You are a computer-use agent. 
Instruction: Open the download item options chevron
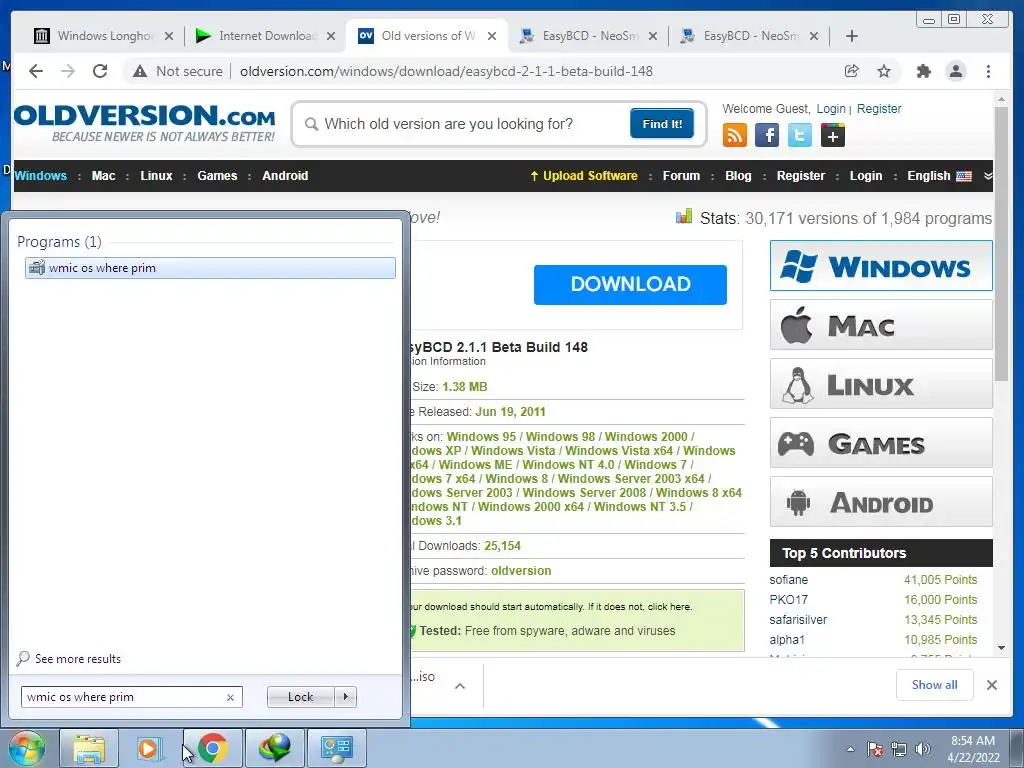(x=460, y=686)
